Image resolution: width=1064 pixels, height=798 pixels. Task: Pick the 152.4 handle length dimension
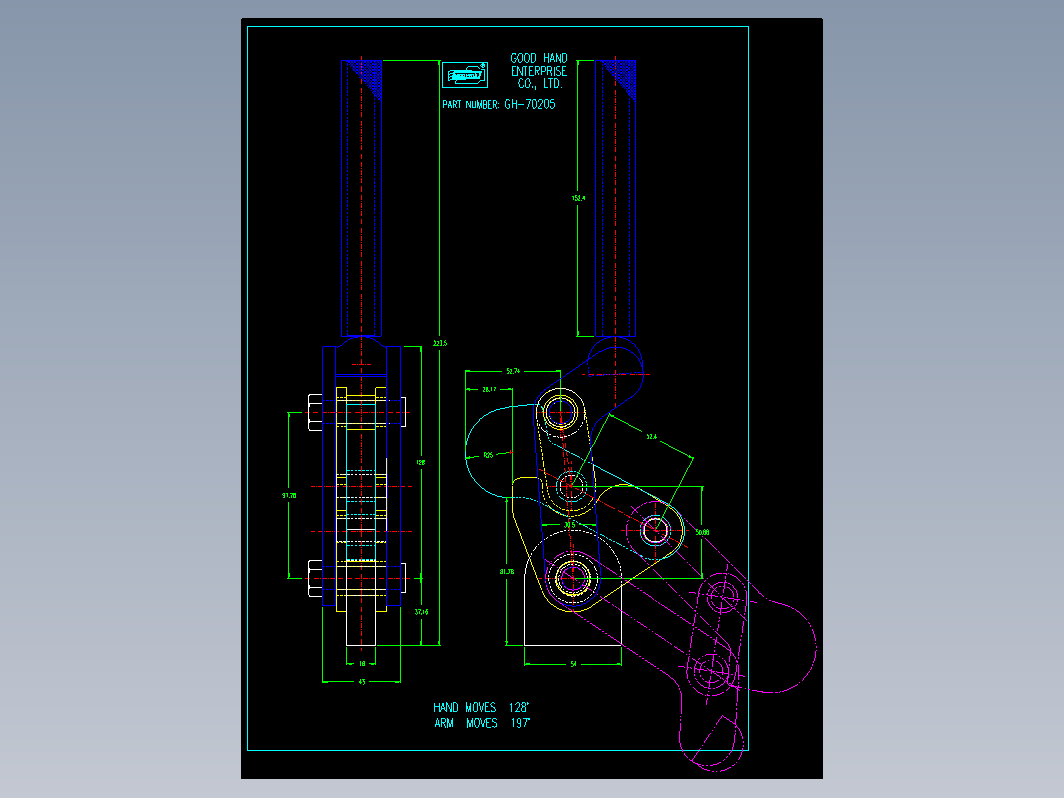(x=578, y=199)
